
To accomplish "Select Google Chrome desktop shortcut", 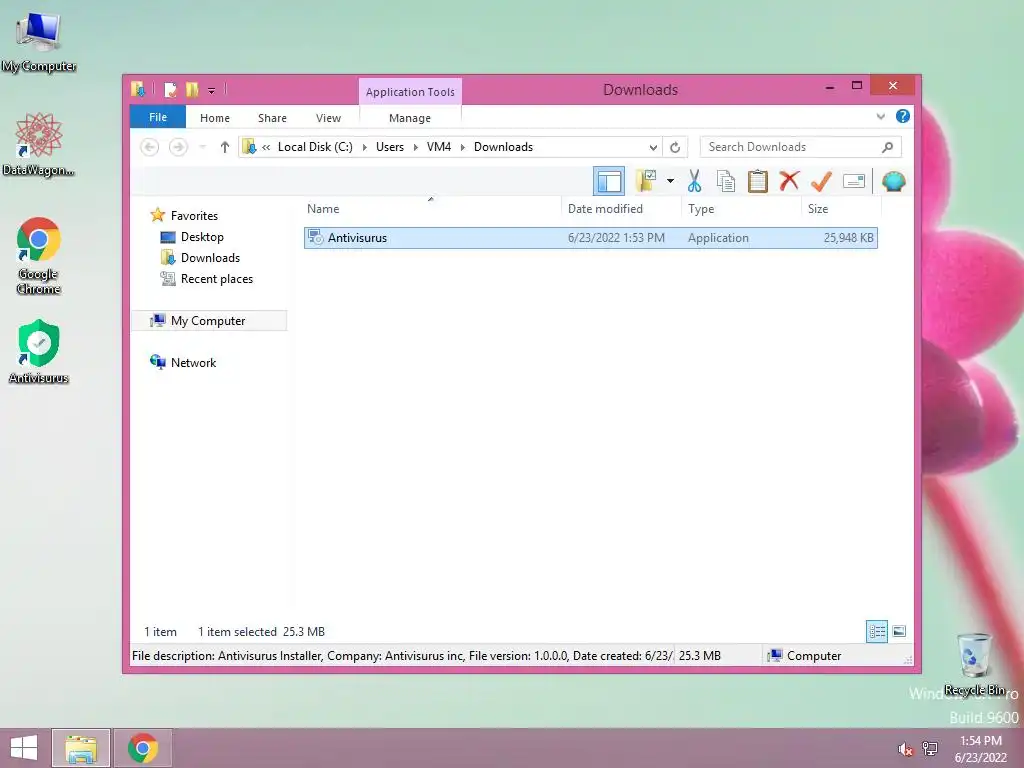I will [x=39, y=257].
